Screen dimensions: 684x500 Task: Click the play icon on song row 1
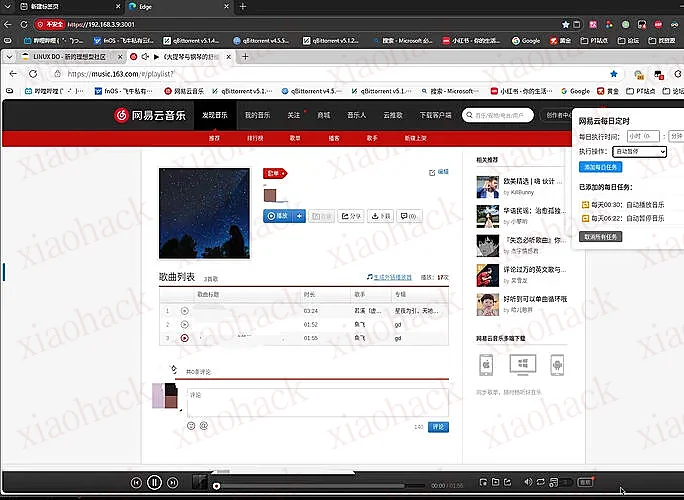(184, 311)
